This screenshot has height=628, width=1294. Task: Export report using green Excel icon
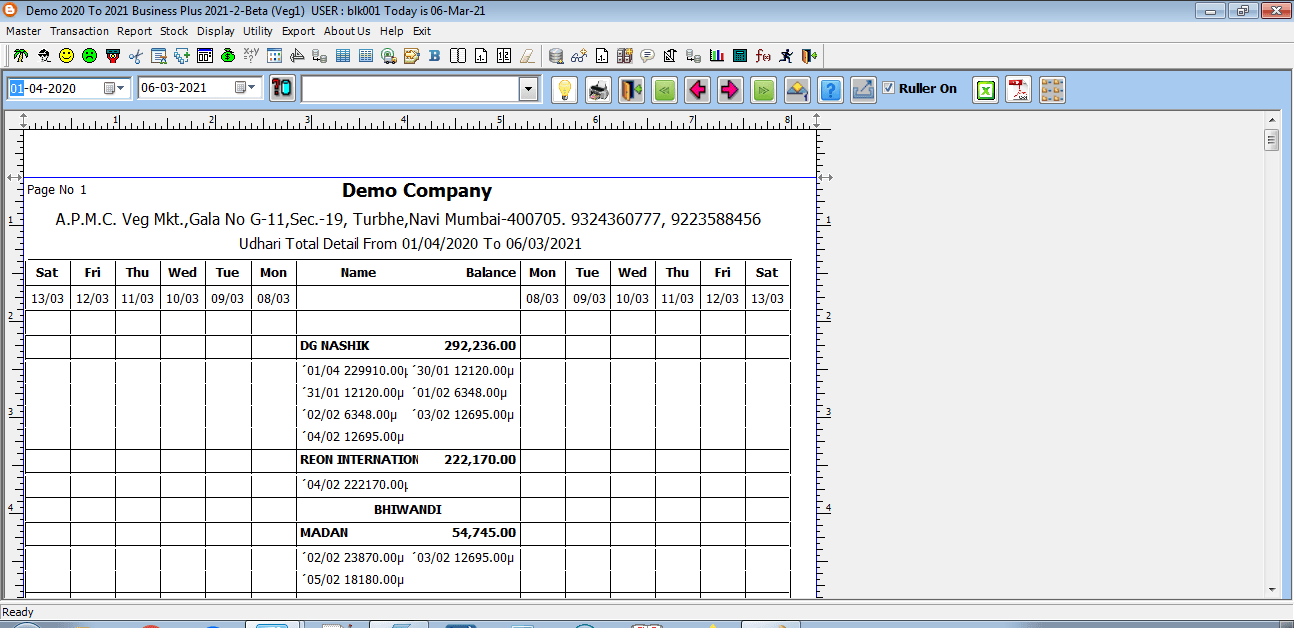pos(985,90)
